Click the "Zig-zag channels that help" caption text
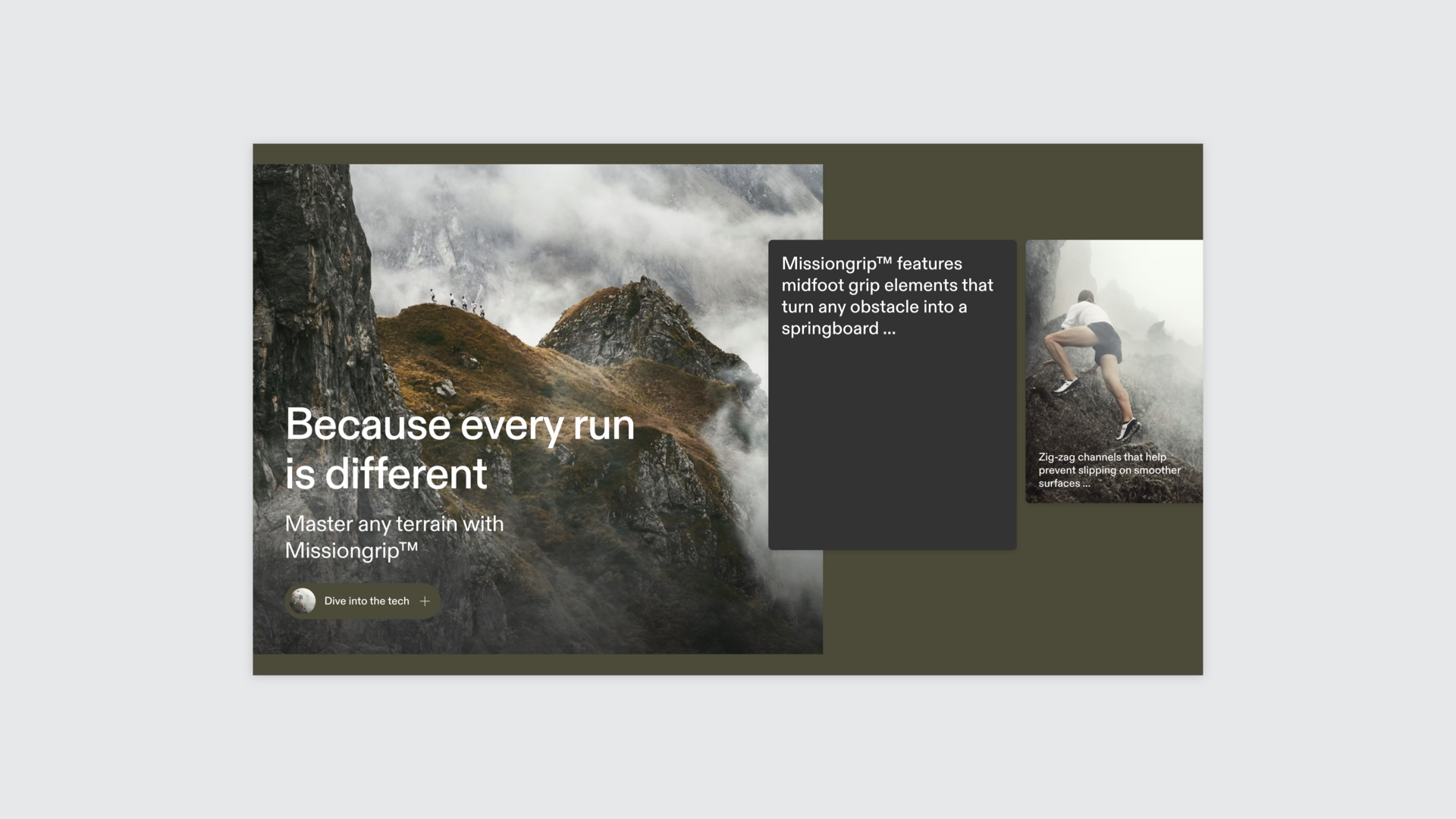Image resolution: width=1456 pixels, height=819 pixels. tap(1102, 457)
